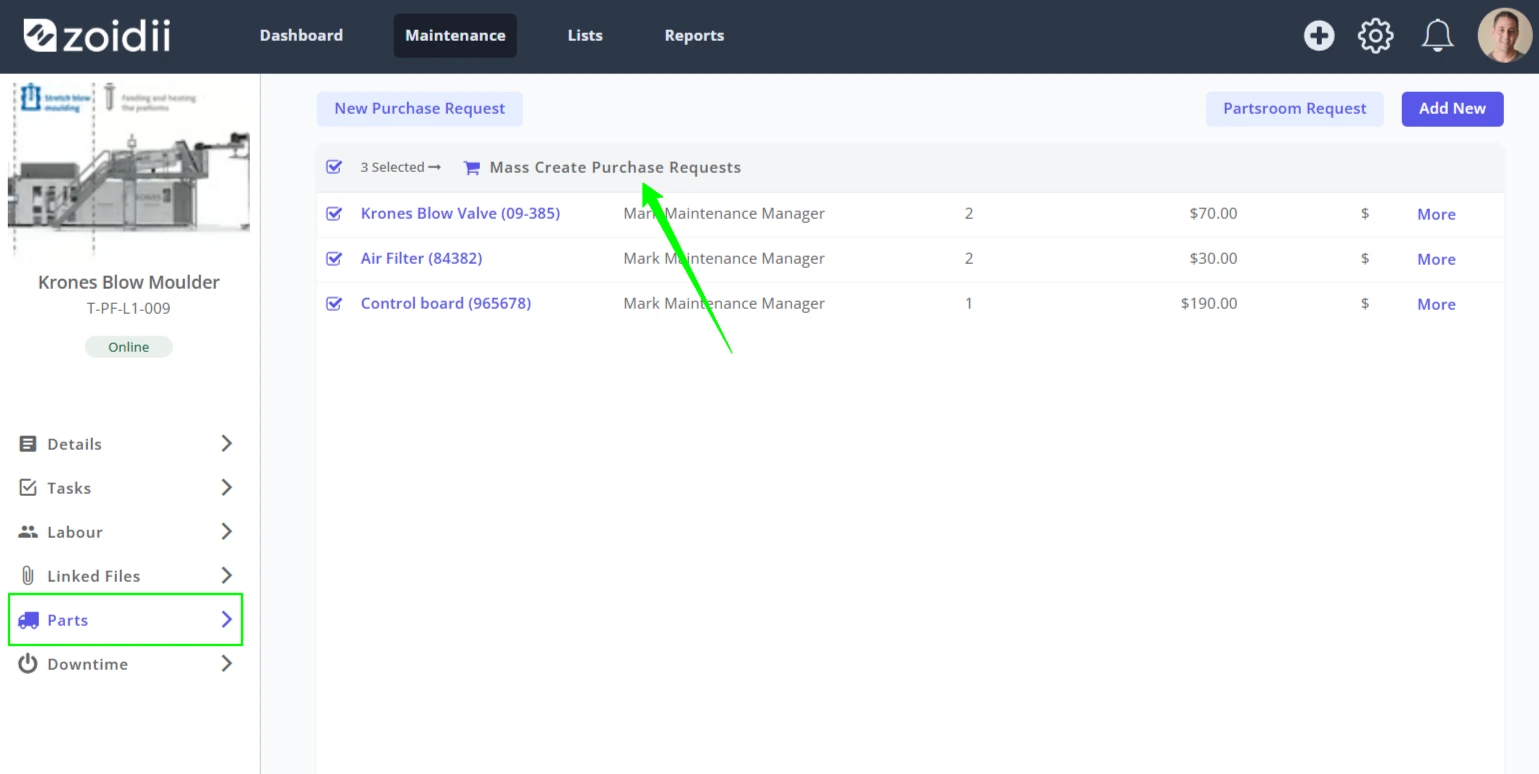Click the dollar icon on Air Filter row
The height and width of the screenshot is (774, 1539).
point(1365,259)
